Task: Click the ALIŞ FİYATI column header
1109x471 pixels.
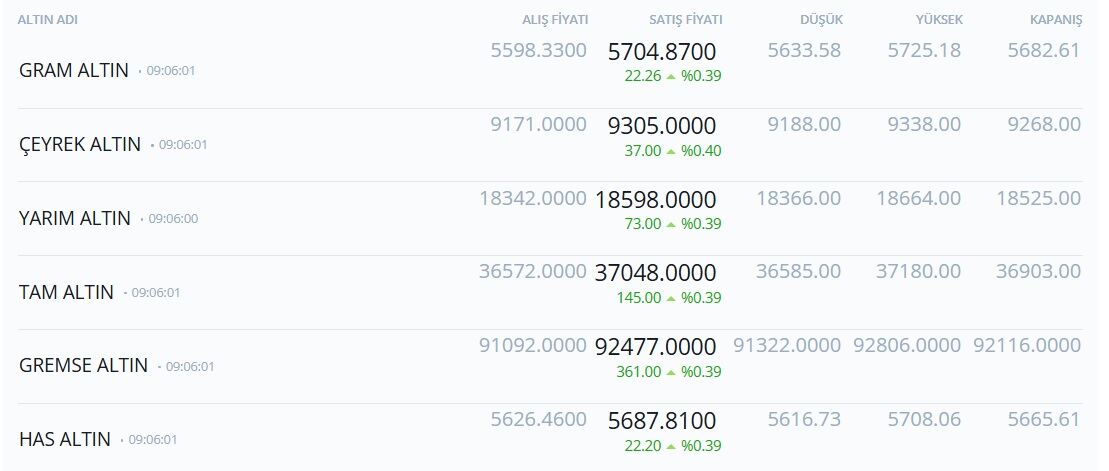Action: pyautogui.click(x=555, y=21)
